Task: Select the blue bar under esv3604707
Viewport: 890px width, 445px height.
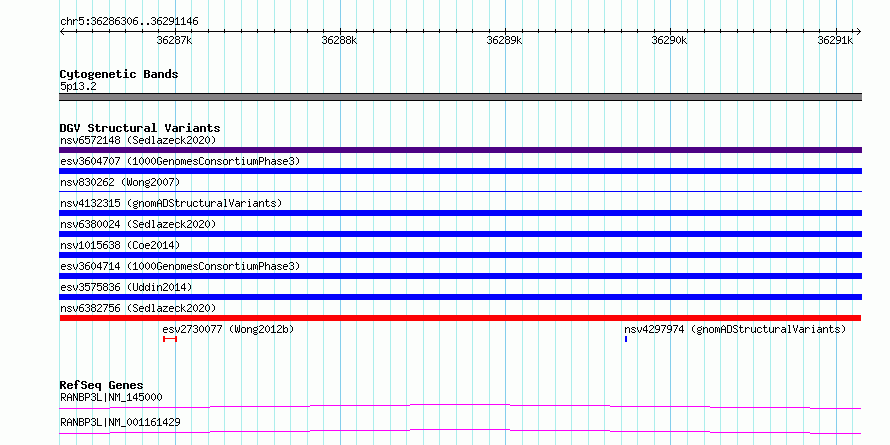Action: click(x=460, y=171)
